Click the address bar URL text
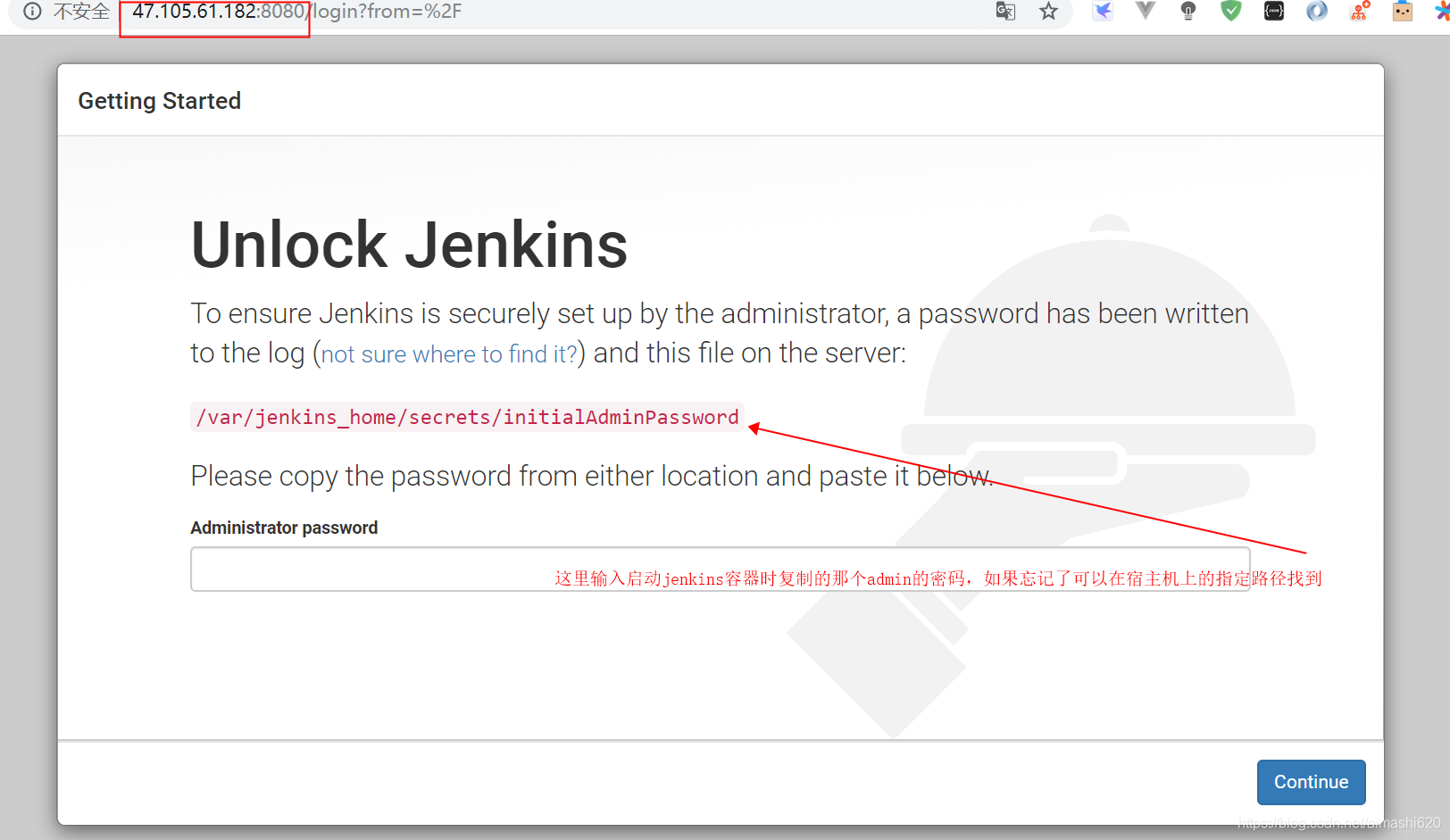The width and height of the screenshot is (1450, 840). (x=296, y=12)
